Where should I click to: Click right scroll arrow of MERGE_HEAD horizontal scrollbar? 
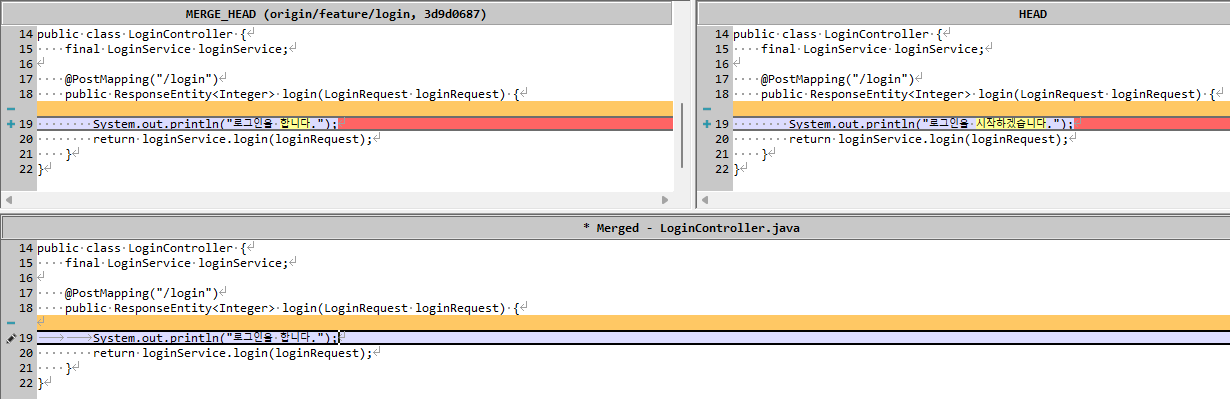tap(664, 200)
